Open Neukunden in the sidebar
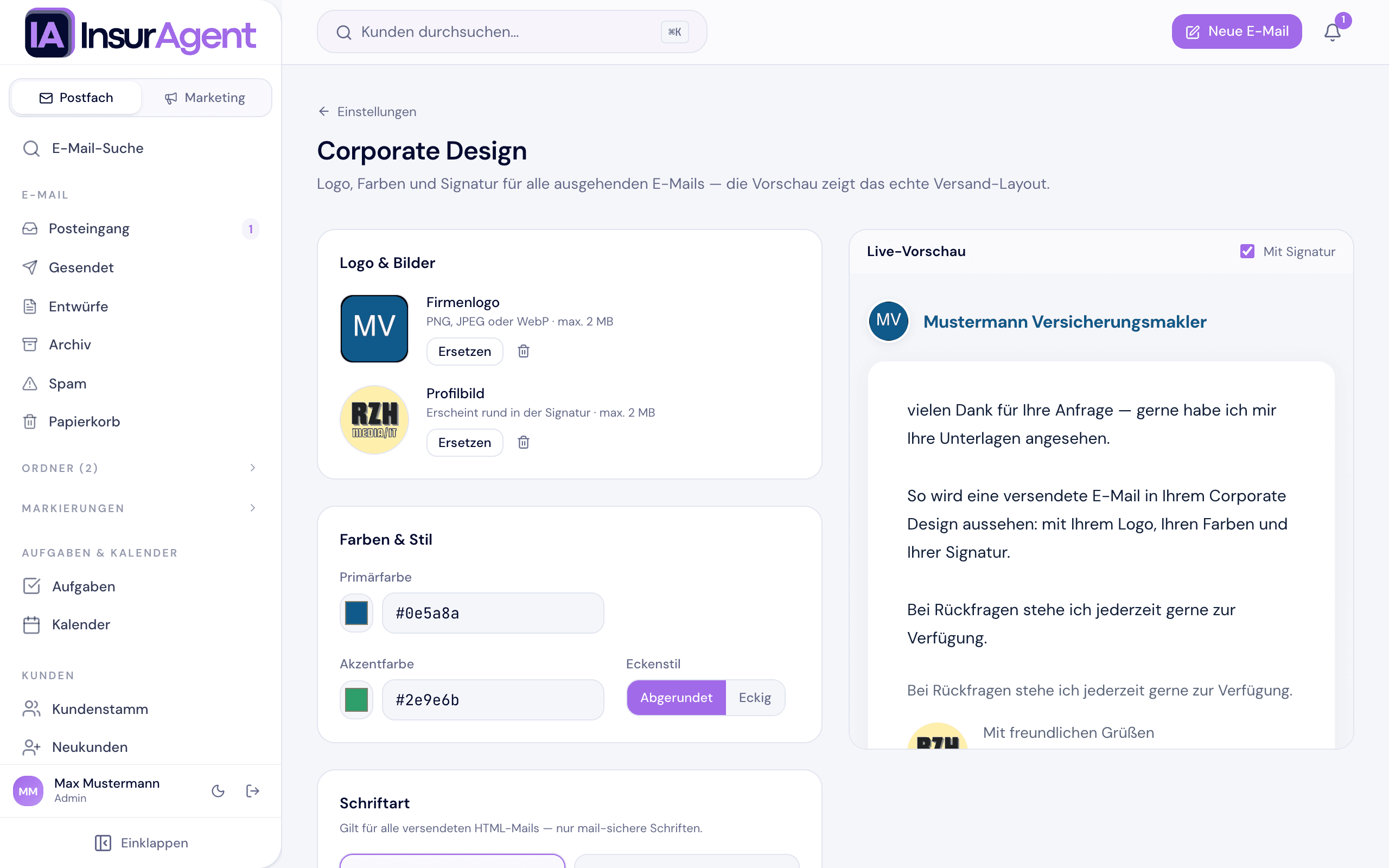The height and width of the screenshot is (868, 1389). [x=140, y=747]
